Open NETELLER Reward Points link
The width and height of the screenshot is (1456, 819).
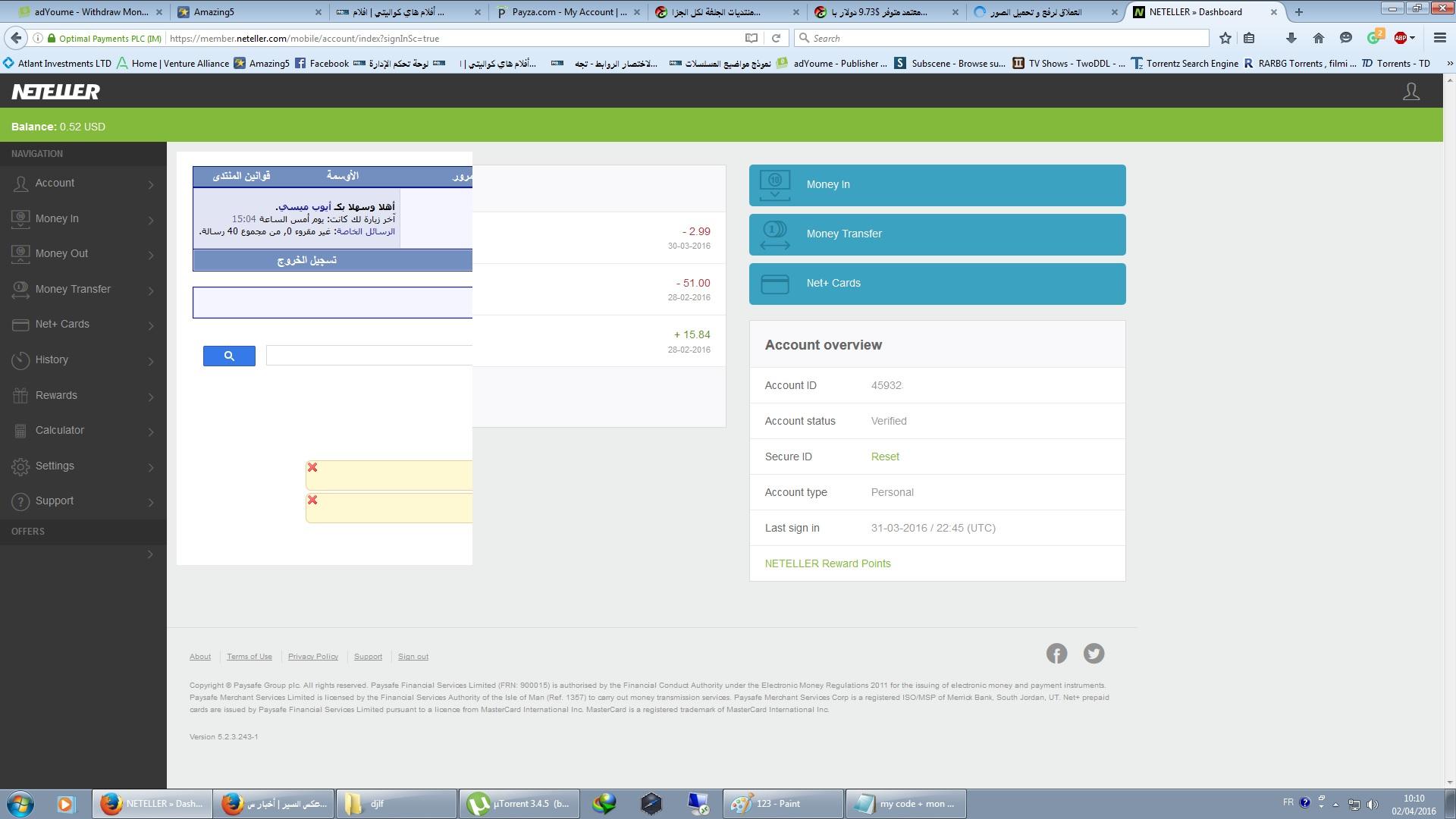[x=827, y=563]
